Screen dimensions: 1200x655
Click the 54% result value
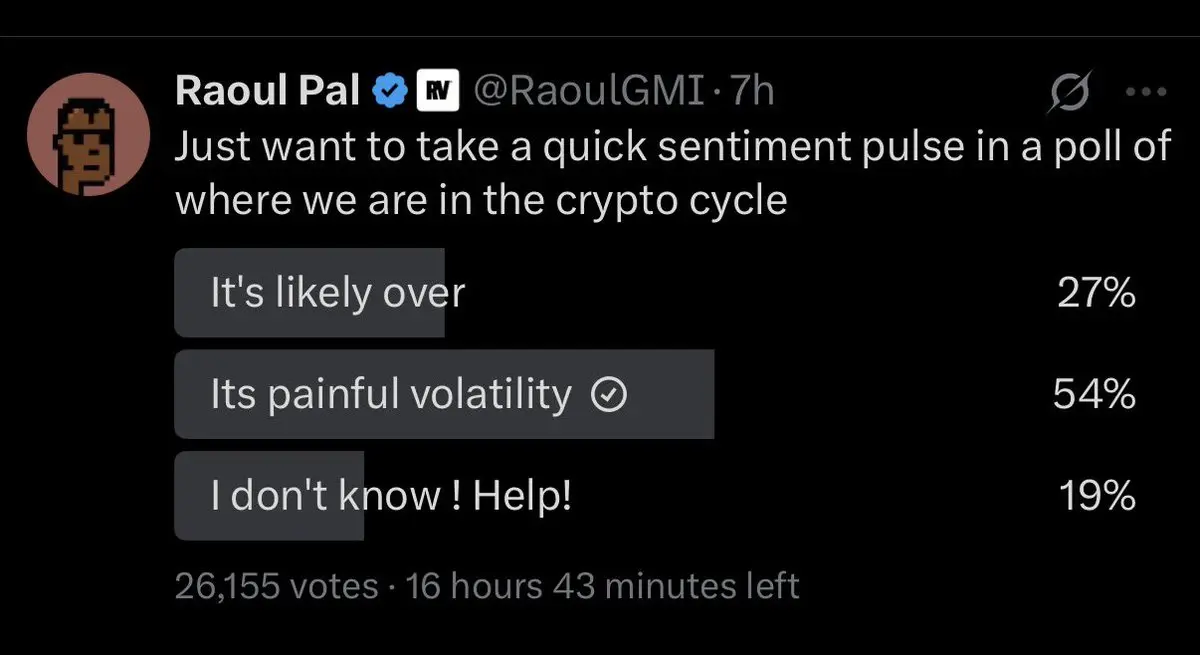(1094, 395)
